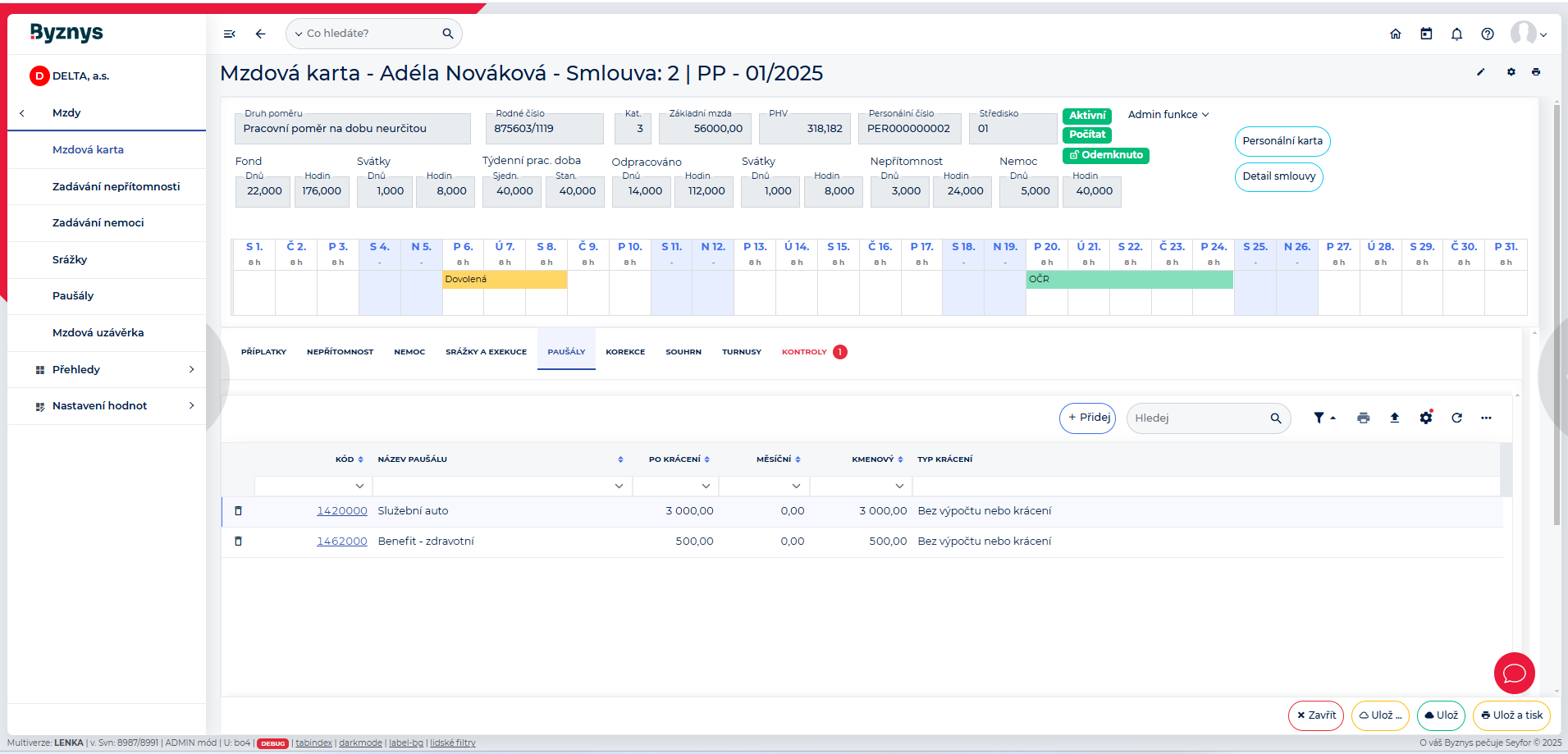Click the help question mark icon

(x=1488, y=34)
